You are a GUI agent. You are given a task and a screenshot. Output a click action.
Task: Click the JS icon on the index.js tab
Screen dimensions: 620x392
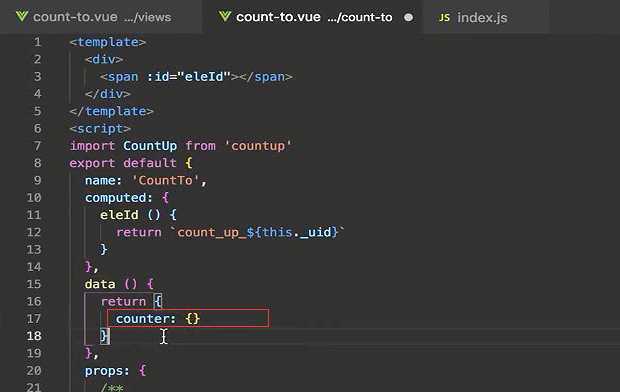pos(444,17)
